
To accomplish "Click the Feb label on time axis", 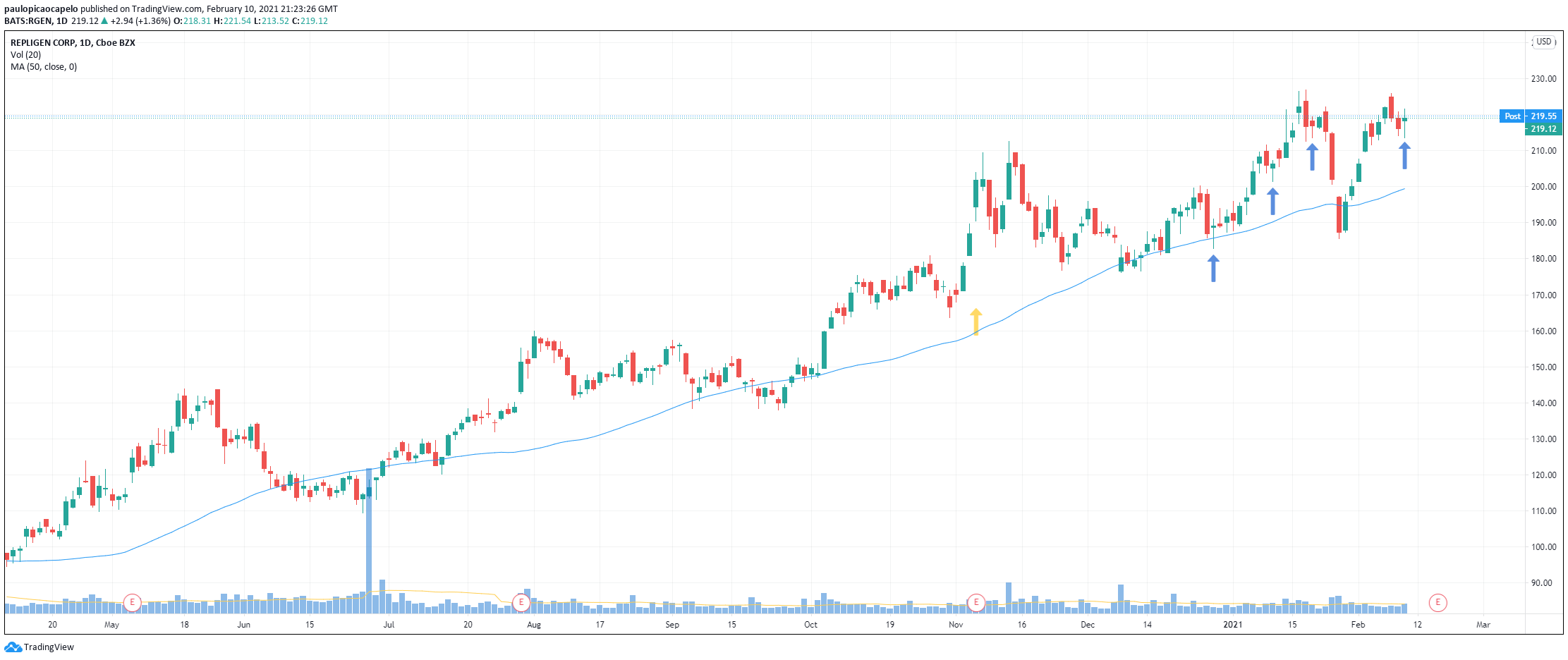I will [x=1358, y=625].
